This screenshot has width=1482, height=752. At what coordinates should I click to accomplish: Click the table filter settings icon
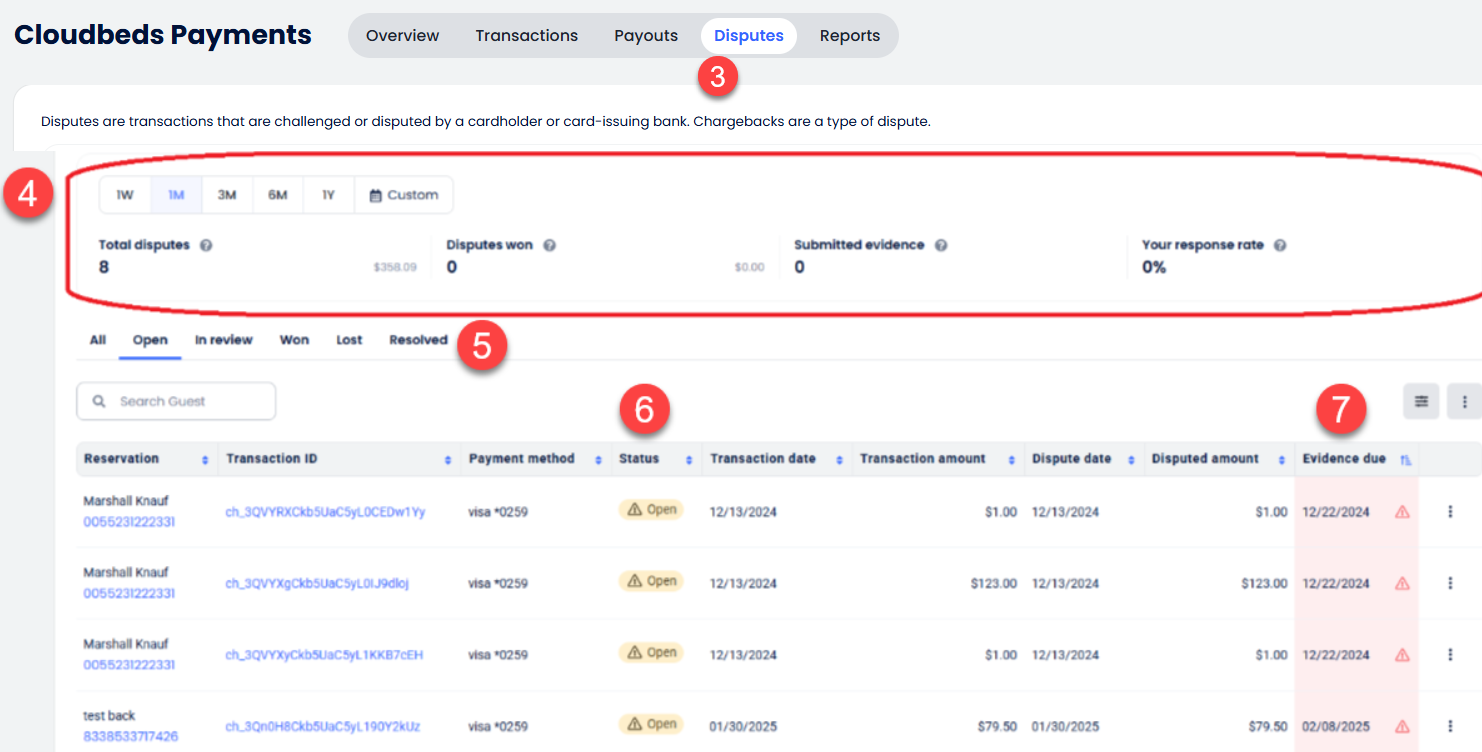click(1420, 401)
